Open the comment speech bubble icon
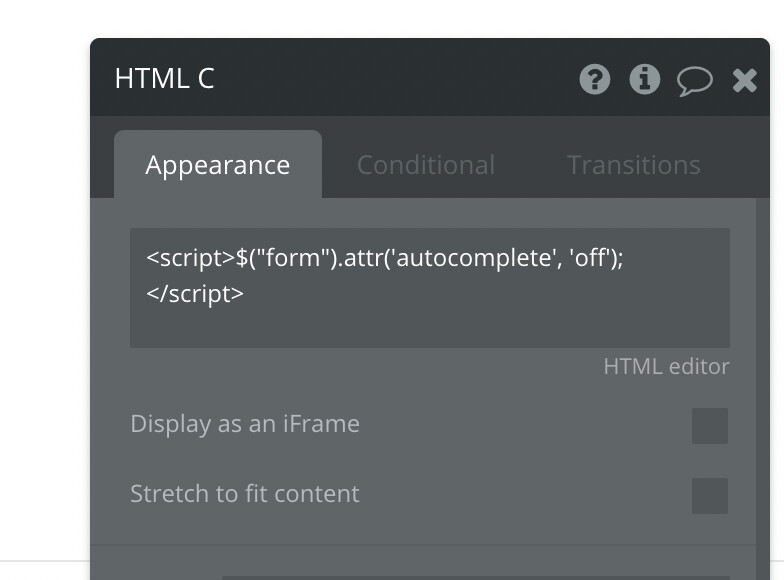This screenshot has height=580, width=784. (x=695, y=80)
